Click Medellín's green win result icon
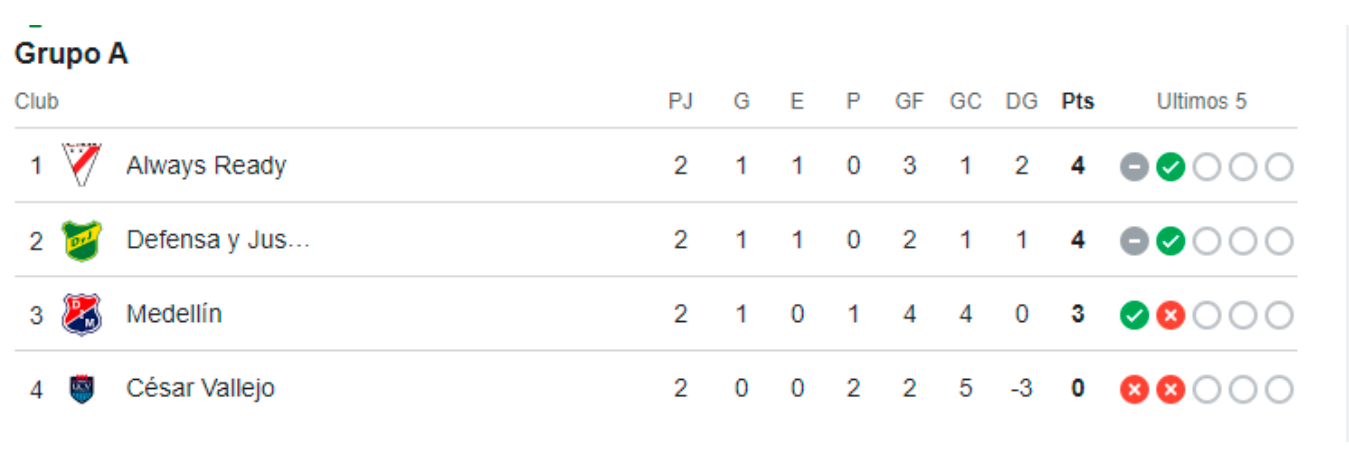 1134,316
